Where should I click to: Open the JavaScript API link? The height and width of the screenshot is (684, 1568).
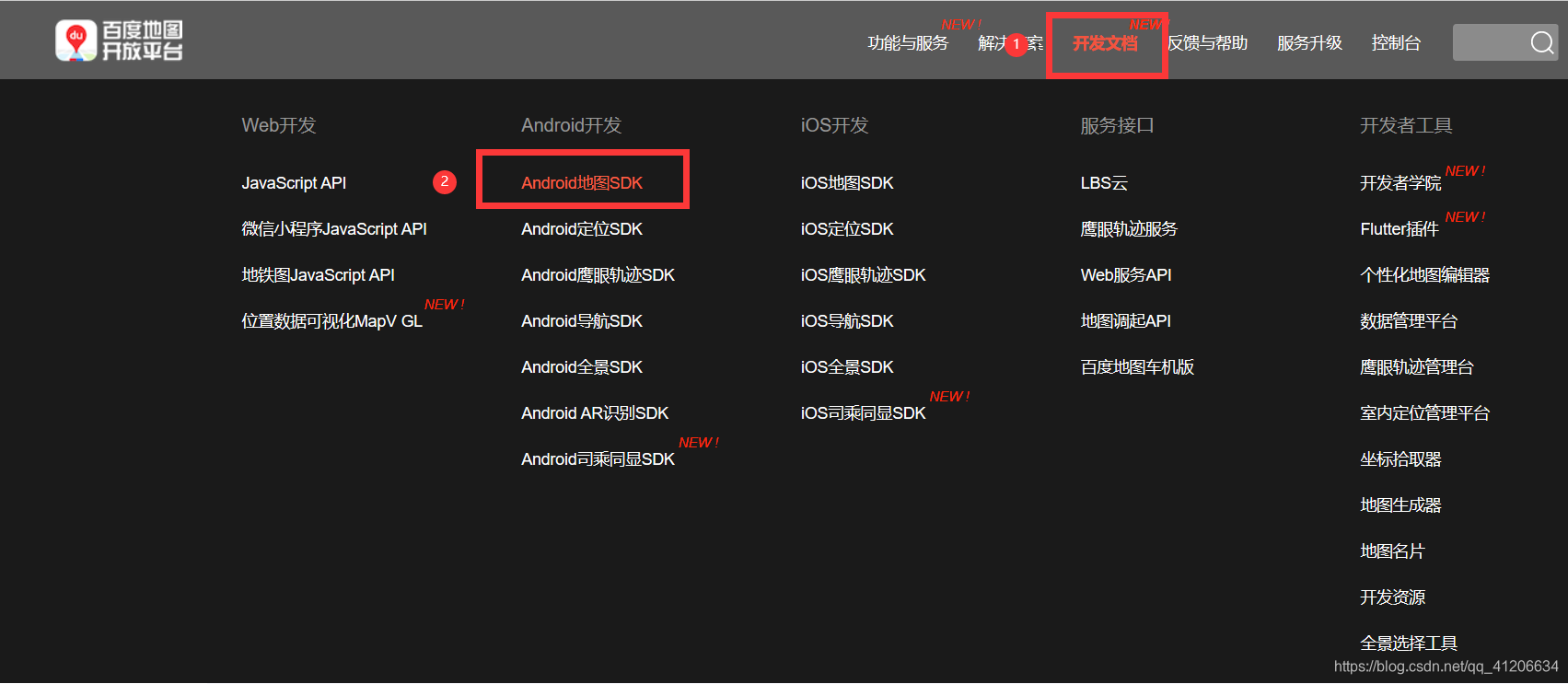click(294, 183)
